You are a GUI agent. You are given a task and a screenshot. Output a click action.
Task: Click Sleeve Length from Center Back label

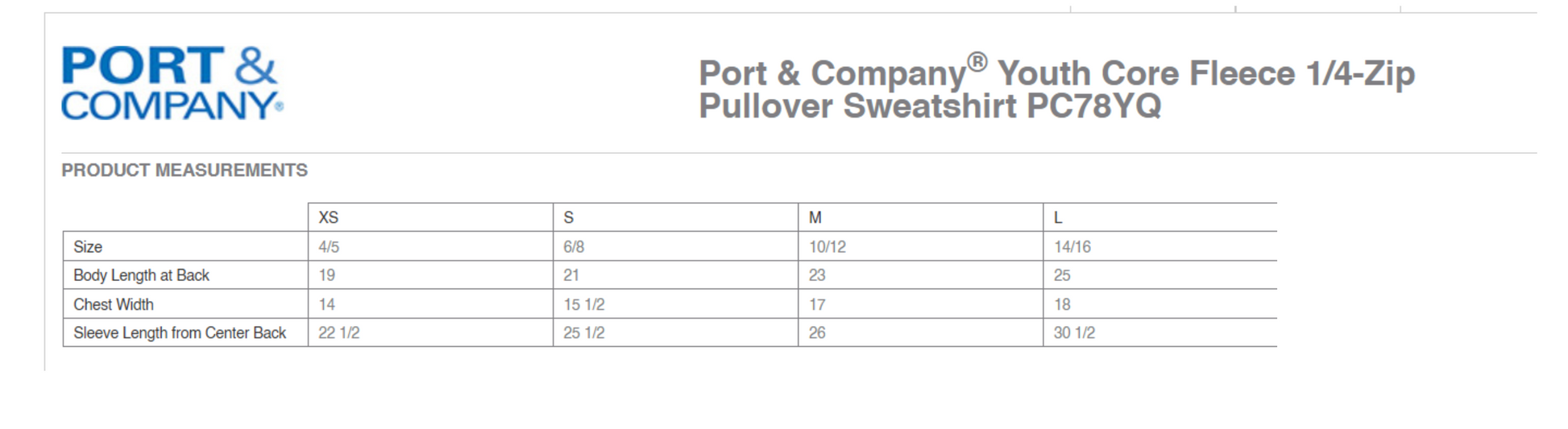[x=180, y=333]
